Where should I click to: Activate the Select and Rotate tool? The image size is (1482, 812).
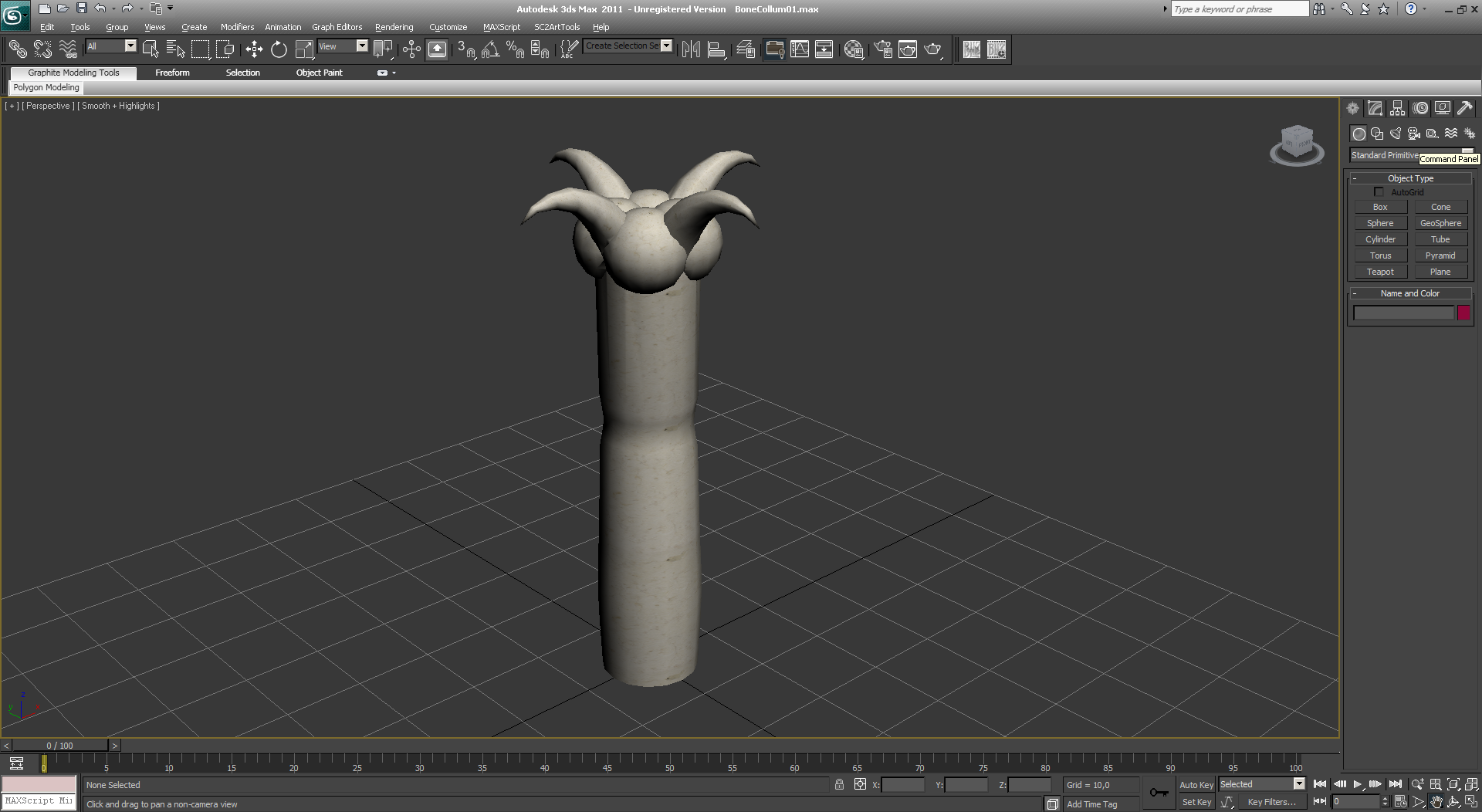click(x=279, y=49)
